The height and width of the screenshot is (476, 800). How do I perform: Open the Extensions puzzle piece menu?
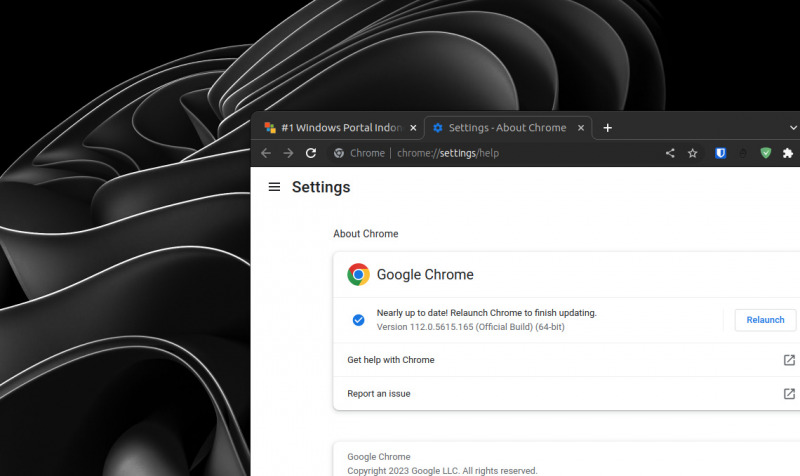click(x=788, y=153)
